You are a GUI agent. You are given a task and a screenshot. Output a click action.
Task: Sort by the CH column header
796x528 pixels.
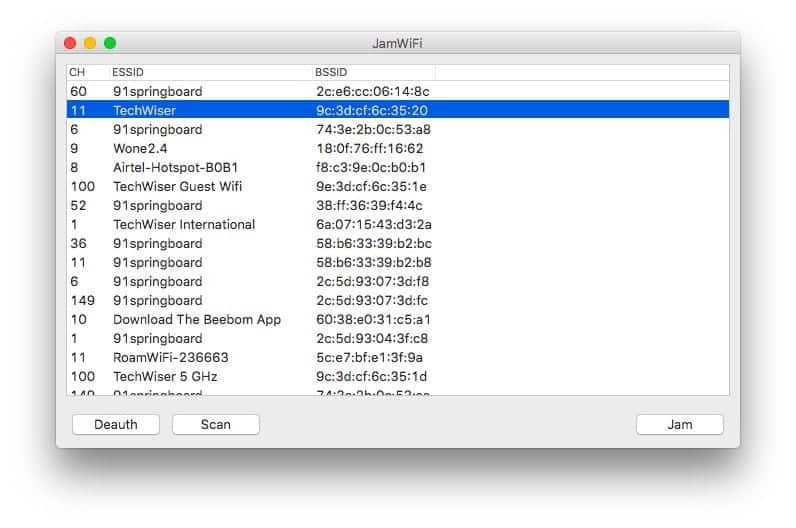click(88, 72)
